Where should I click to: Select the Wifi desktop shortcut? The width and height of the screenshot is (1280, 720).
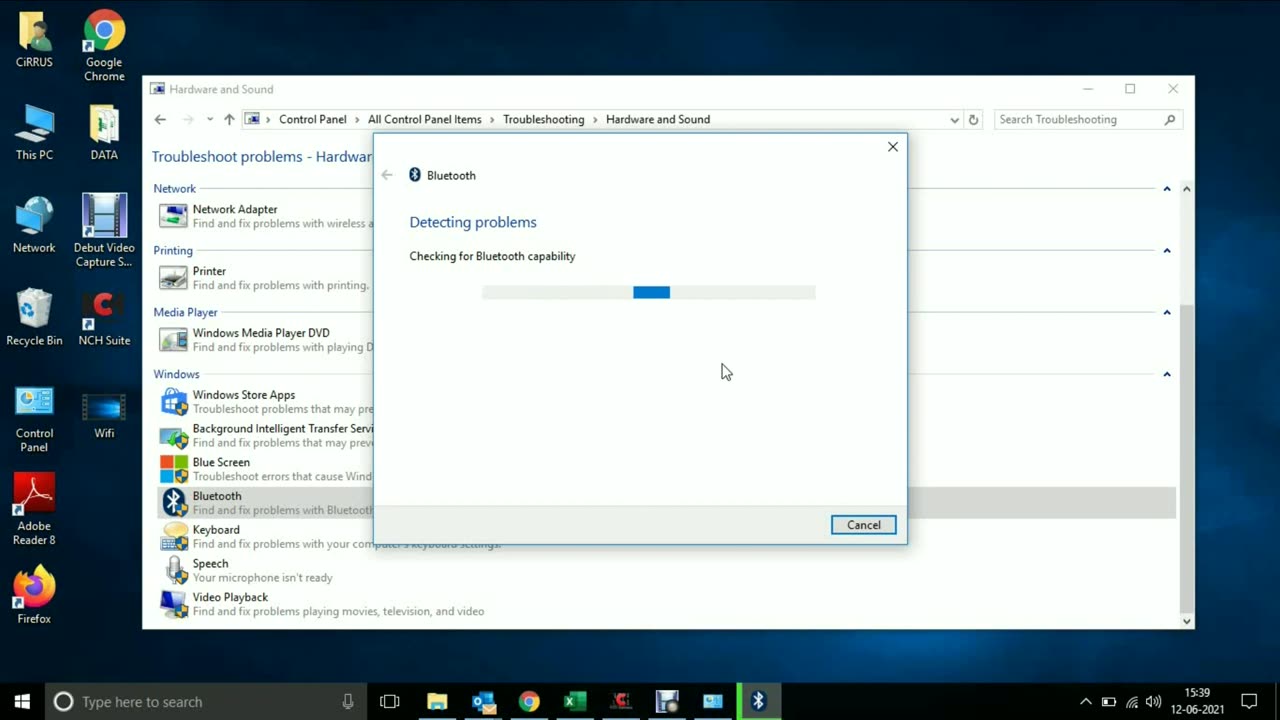click(104, 412)
